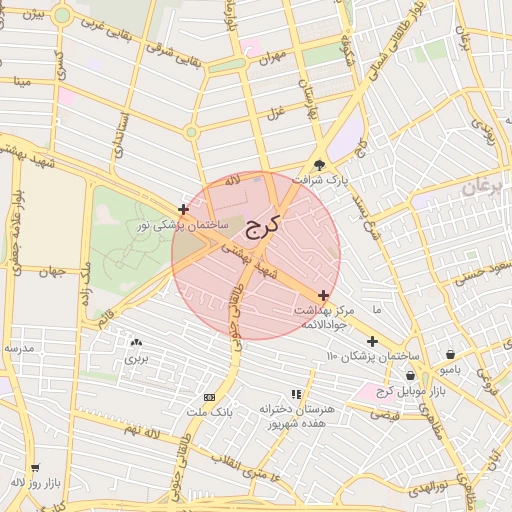The image size is (512, 512).
Task: Select the school icon above هنرستان دخترانه
Action: point(296,394)
